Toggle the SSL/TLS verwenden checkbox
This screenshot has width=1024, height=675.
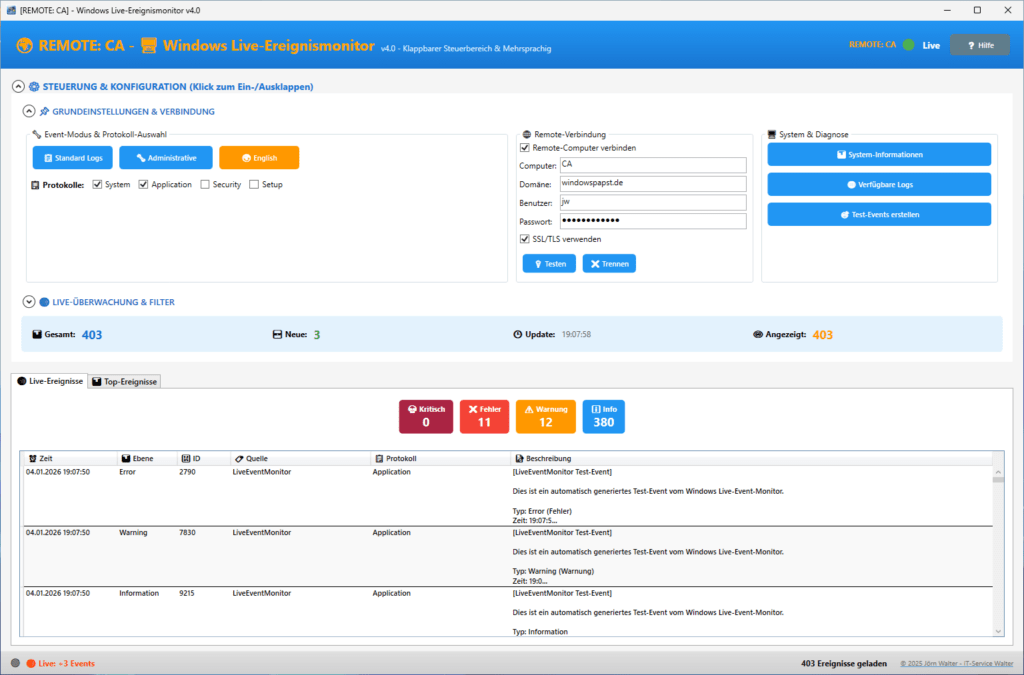pyautogui.click(x=525, y=239)
